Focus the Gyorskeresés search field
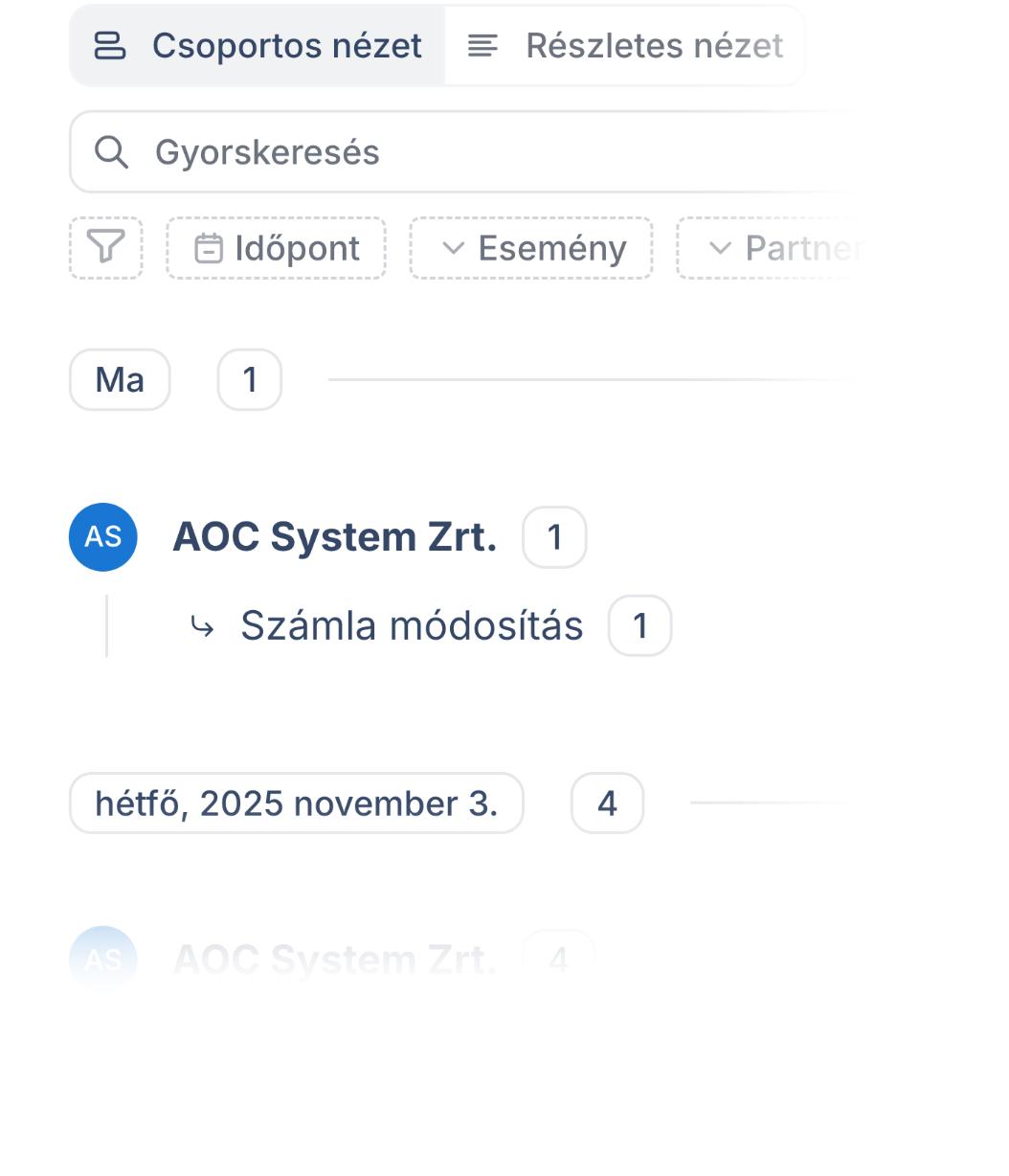This screenshot has width=1009, height=1176. click(x=479, y=152)
